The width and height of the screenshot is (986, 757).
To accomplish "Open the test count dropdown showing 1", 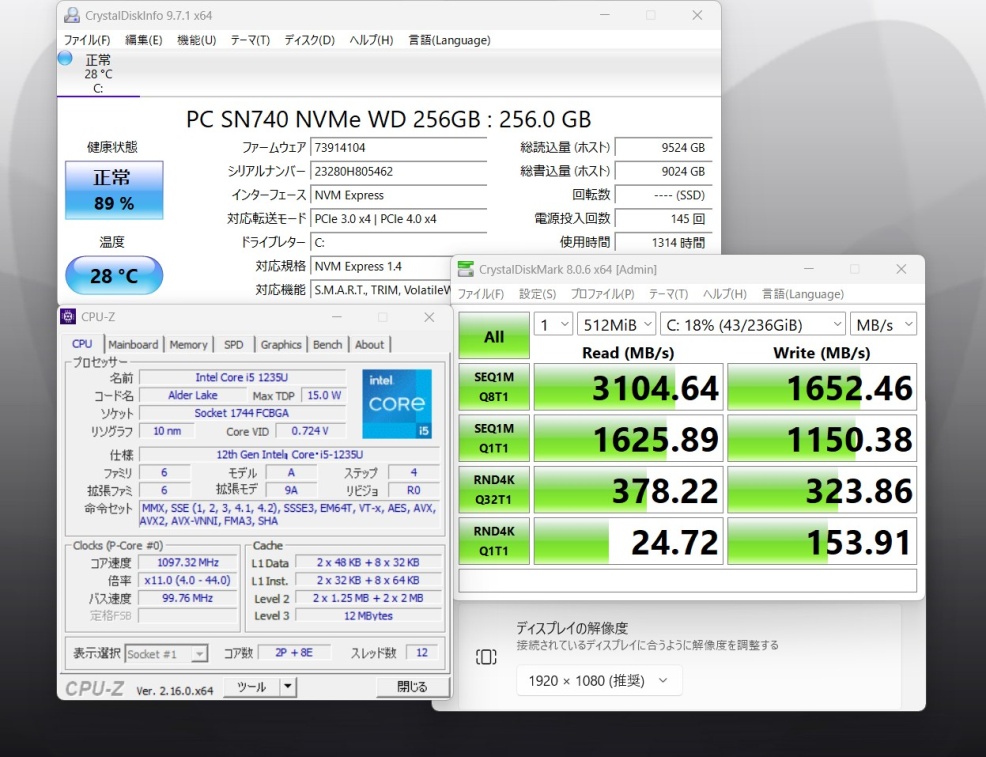I will click(553, 325).
